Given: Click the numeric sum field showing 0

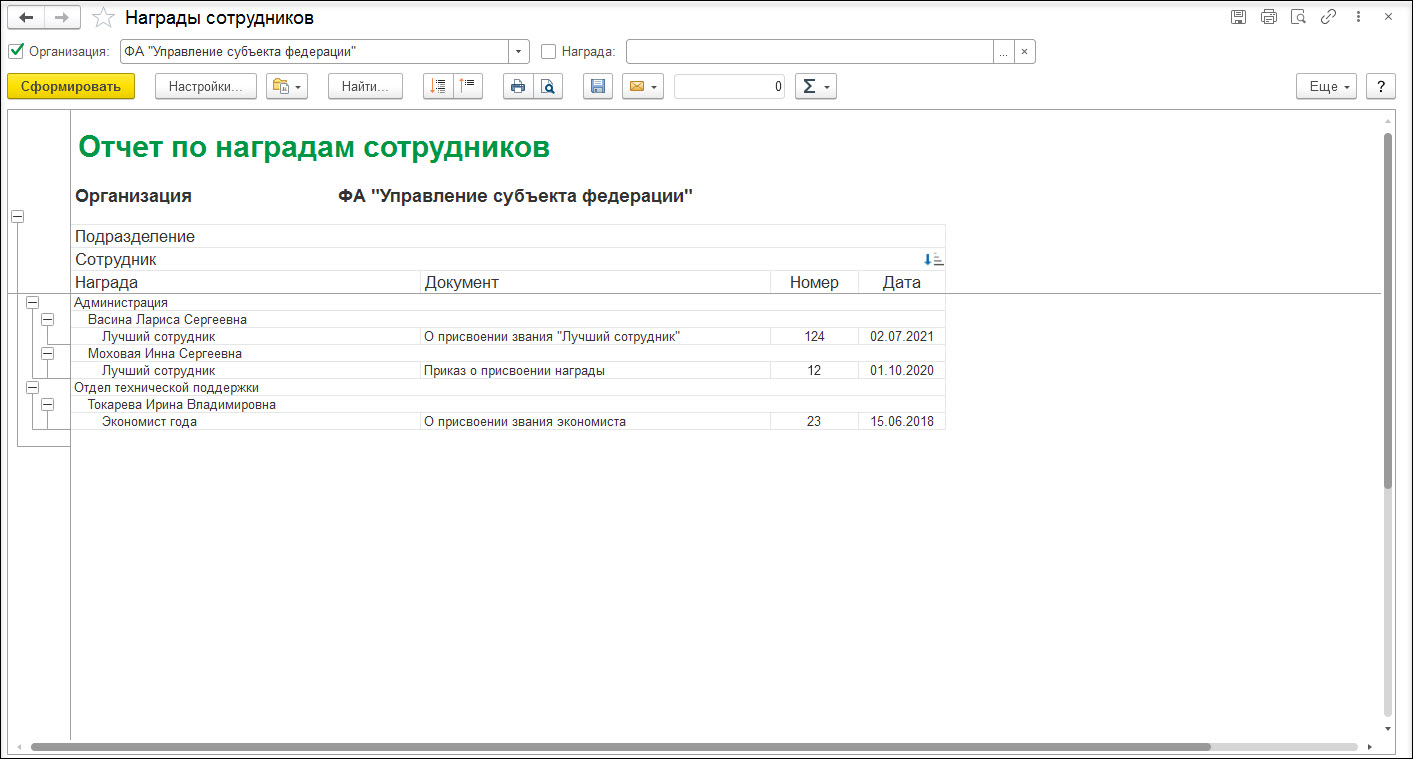Looking at the screenshot, I should pyautogui.click(x=729, y=87).
